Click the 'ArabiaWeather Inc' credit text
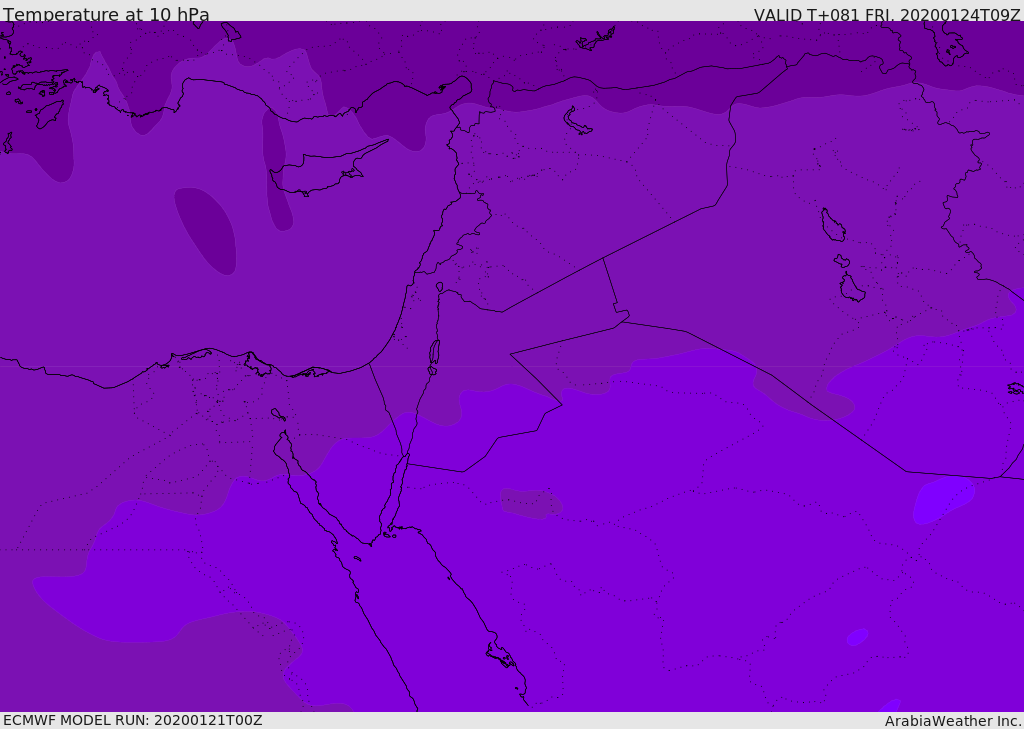This screenshot has width=1024, height=729. click(x=952, y=721)
